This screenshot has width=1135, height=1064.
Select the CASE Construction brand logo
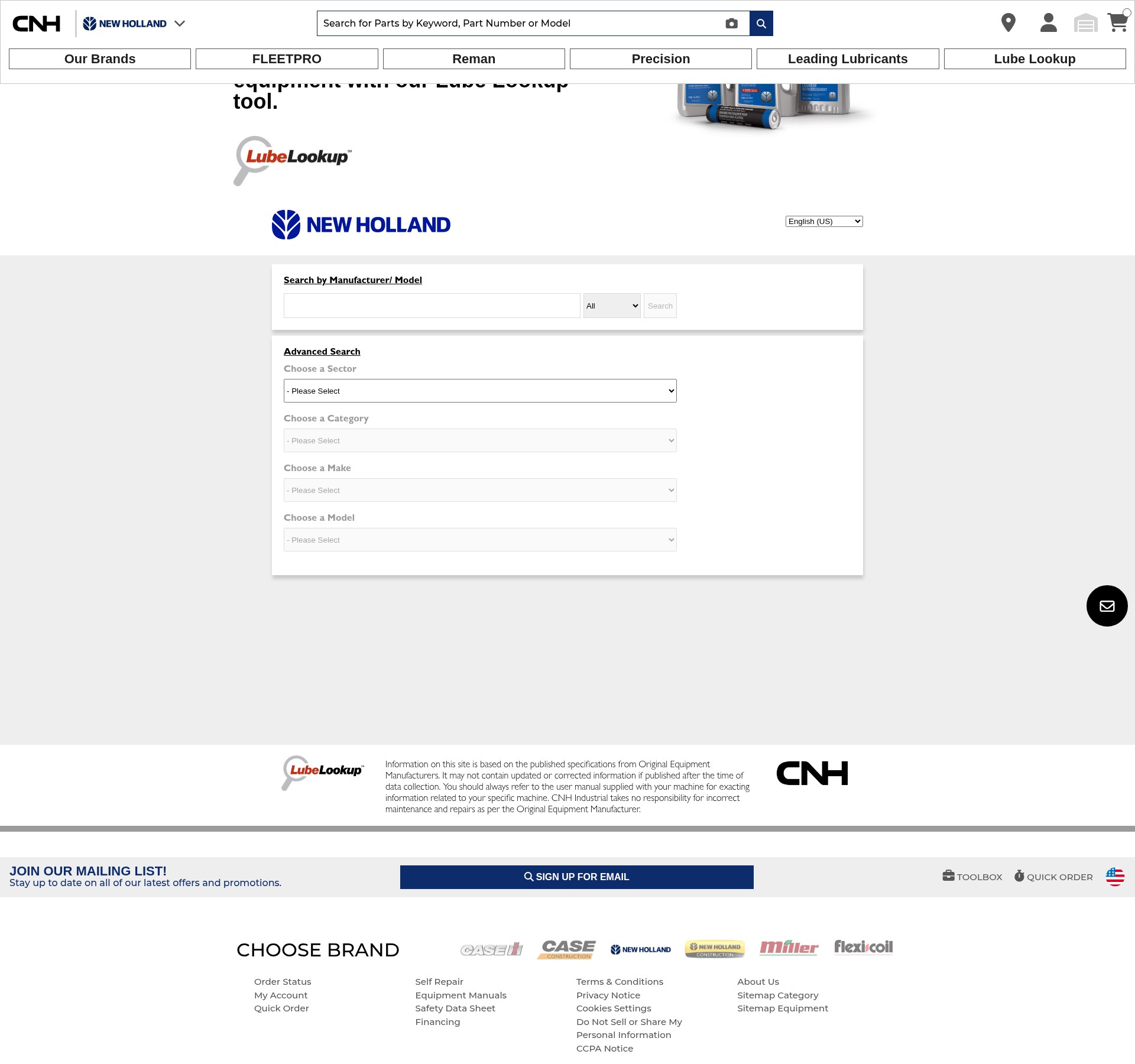[x=566, y=949]
